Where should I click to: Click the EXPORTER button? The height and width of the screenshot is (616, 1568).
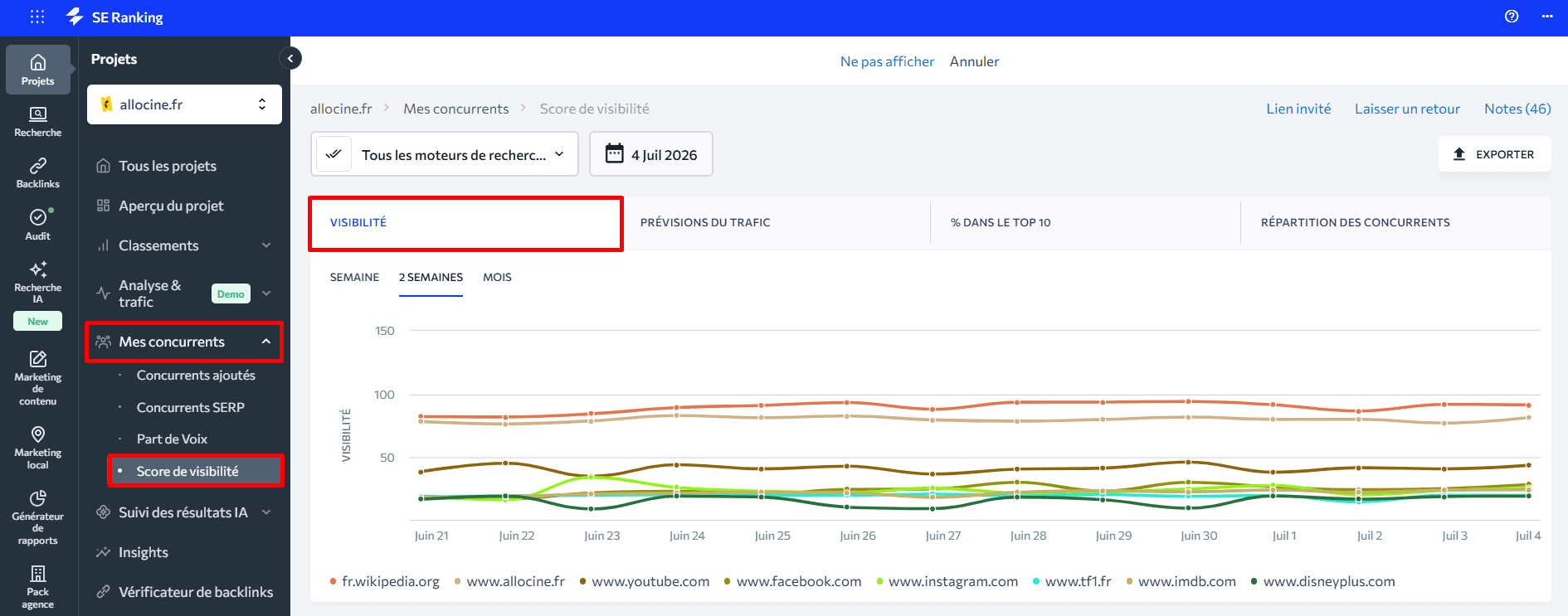(x=1494, y=154)
